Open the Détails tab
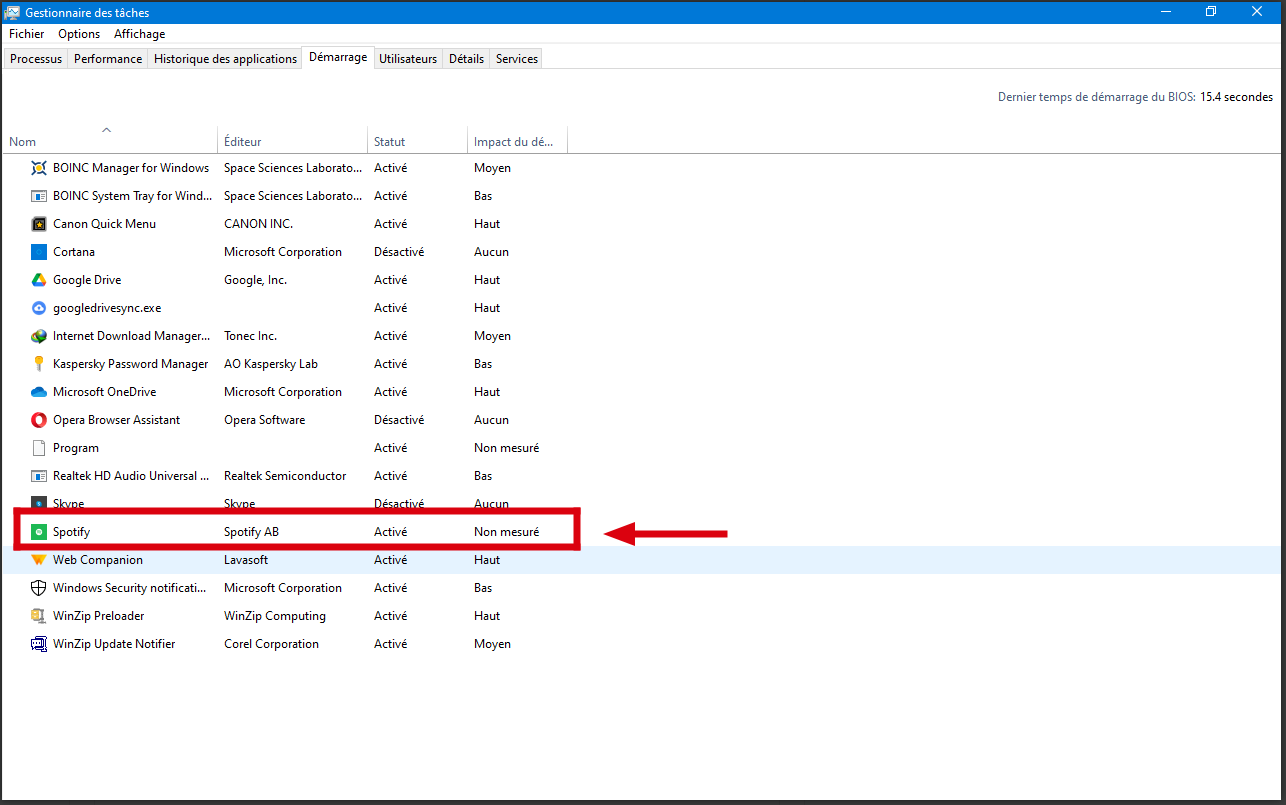 pos(466,59)
